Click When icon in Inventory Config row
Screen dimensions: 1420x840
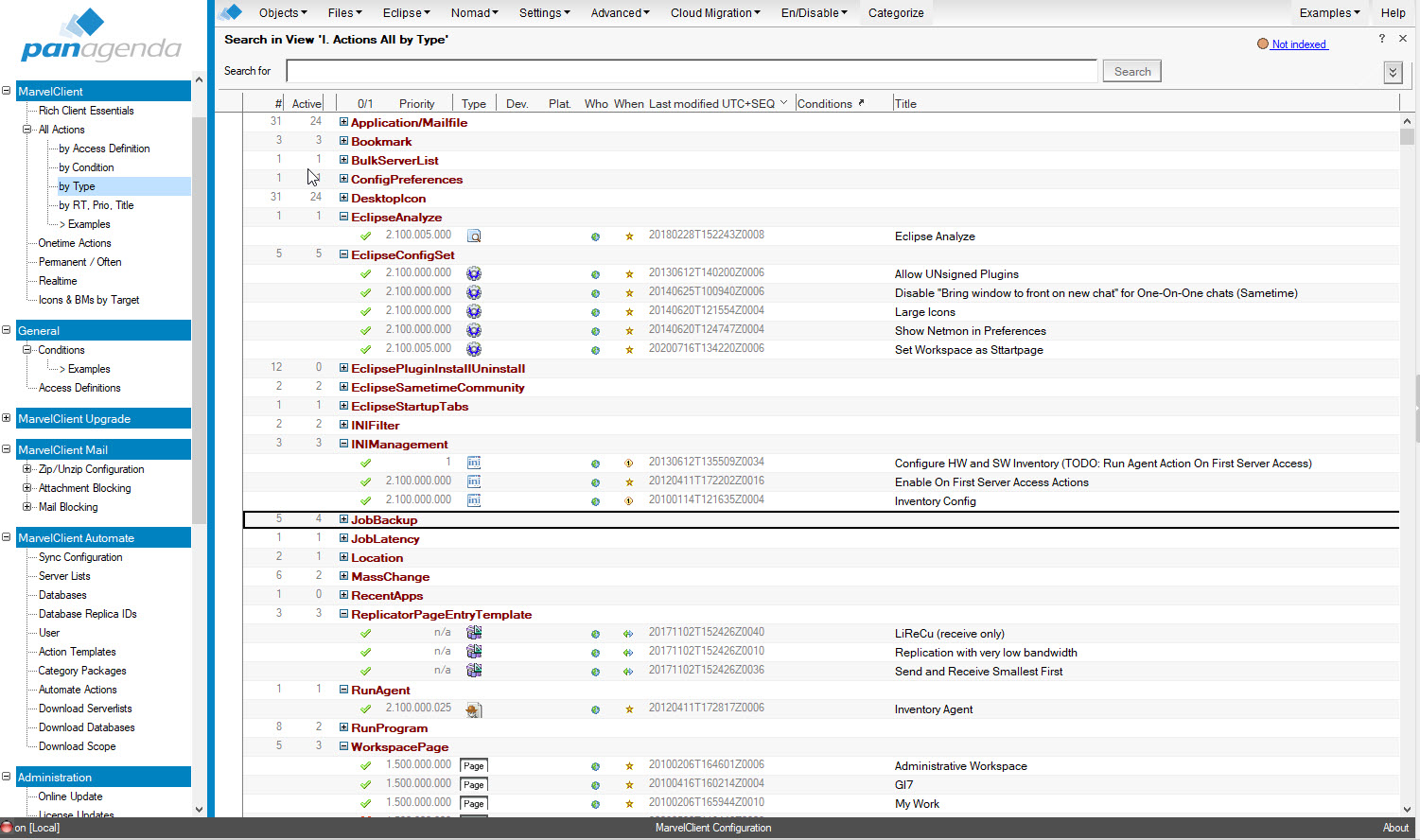click(x=629, y=501)
